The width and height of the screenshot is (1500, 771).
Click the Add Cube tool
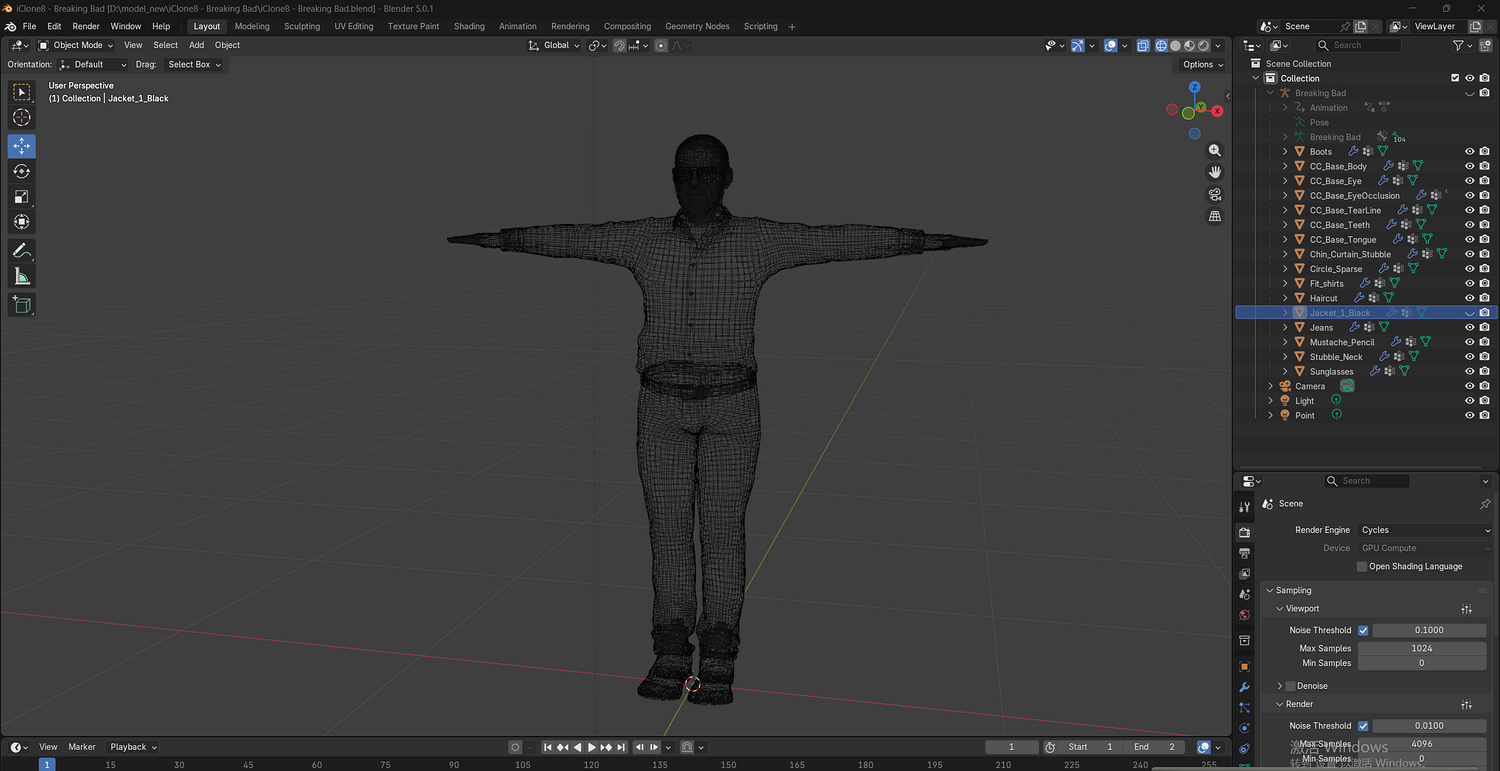[x=21, y=304]
